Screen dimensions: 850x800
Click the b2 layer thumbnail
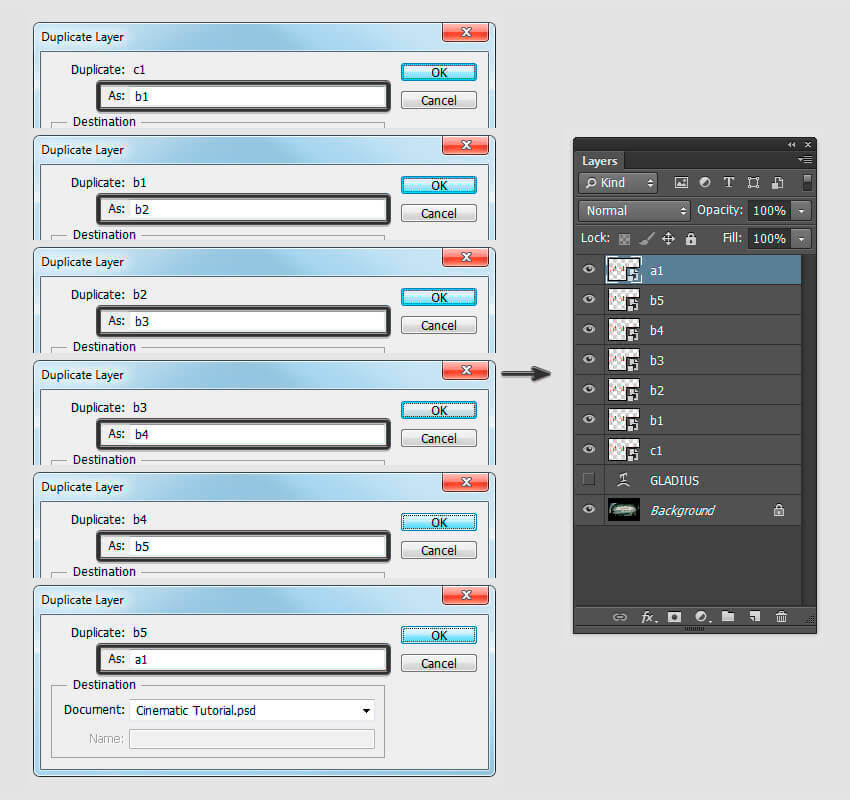623,390
